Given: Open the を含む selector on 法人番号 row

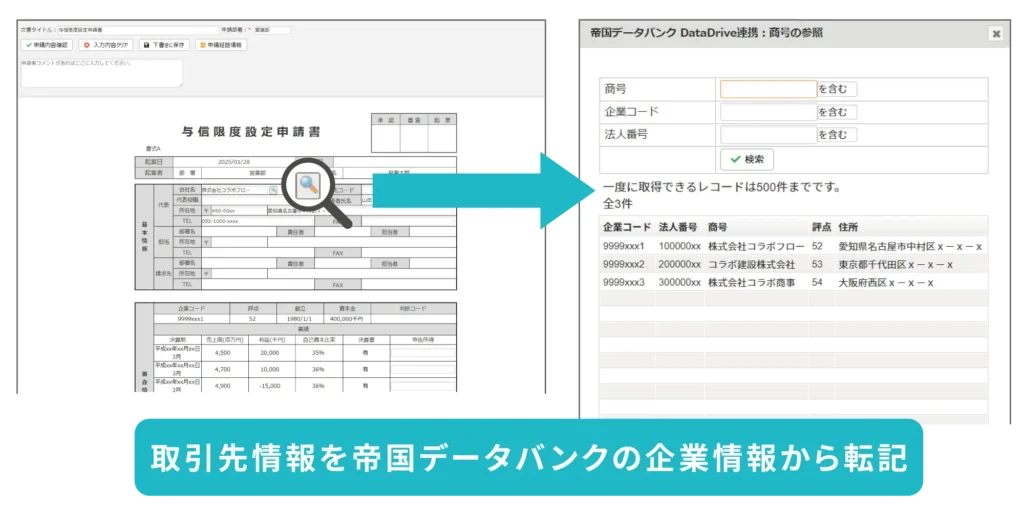Looking at the screenshot, I should pos(837,135).
